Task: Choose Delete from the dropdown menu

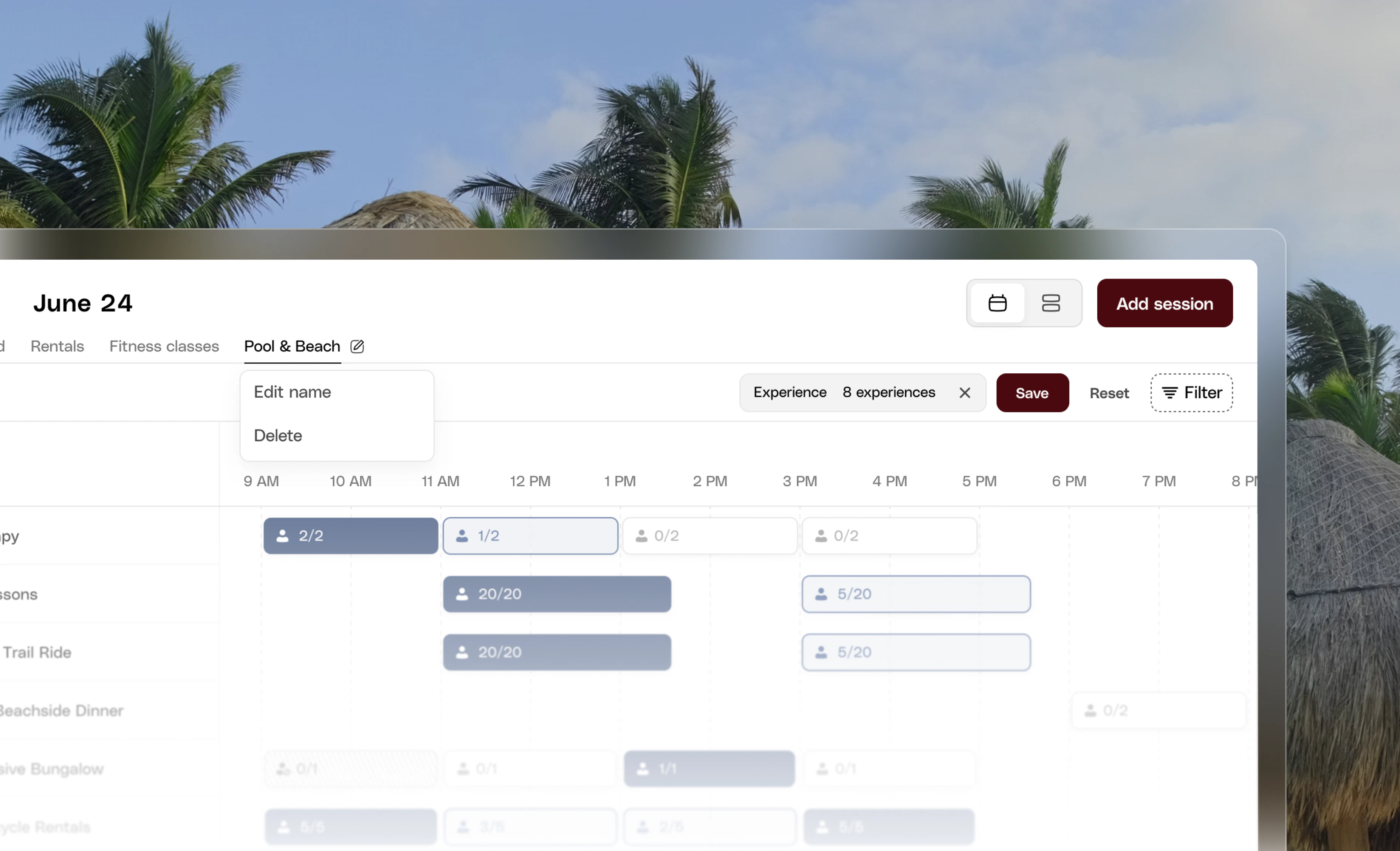Action: point(278,435)
